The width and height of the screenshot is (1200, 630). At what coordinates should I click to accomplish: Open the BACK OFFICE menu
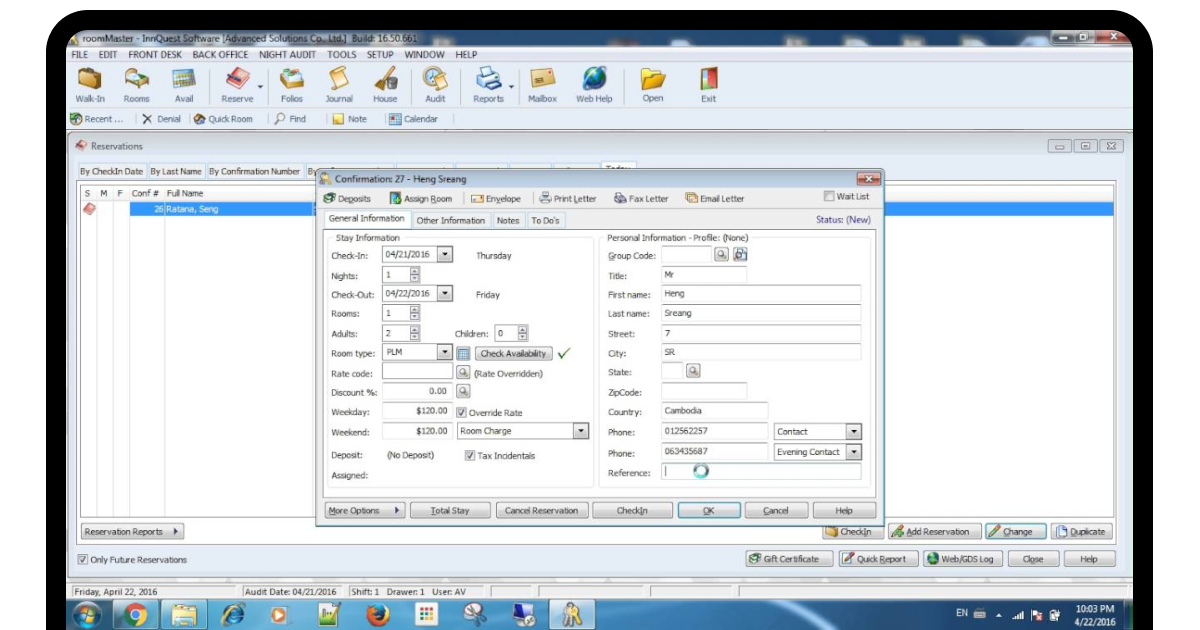point(220,55)
